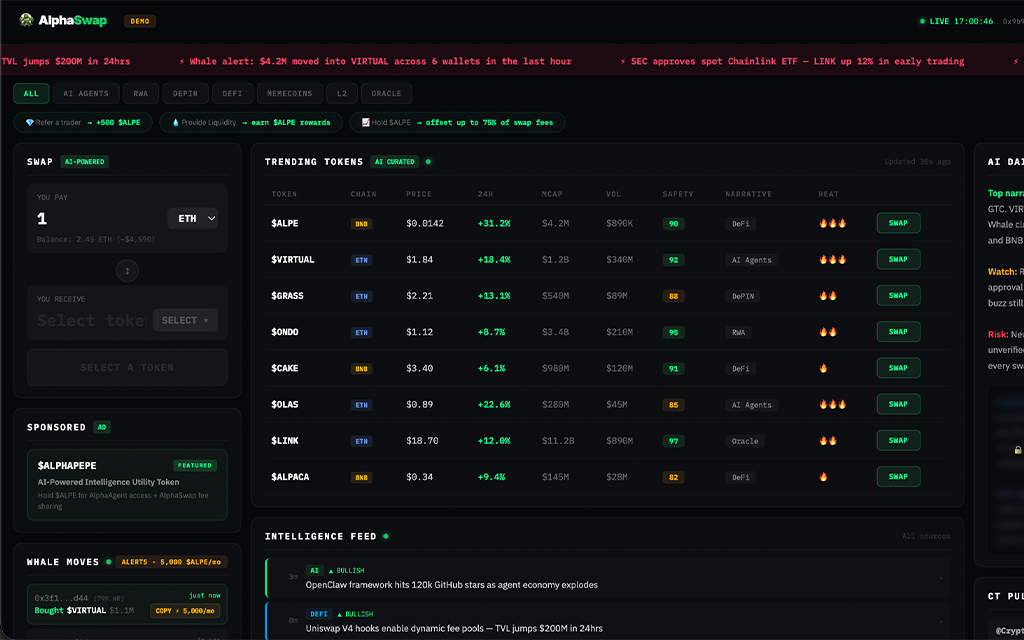Select the AI AGENTS category tab
The width and height of the screenshot is (1024, 640).
point(87,93)
